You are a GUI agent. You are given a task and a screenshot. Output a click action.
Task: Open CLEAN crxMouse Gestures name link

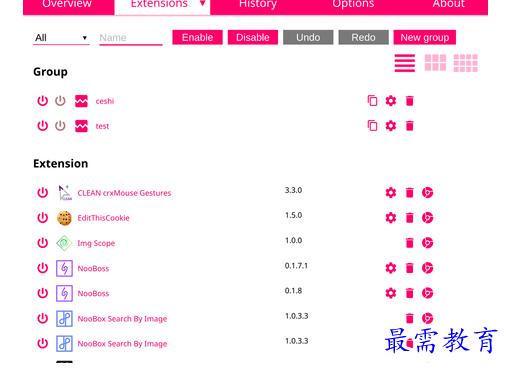tap(124, 193)
